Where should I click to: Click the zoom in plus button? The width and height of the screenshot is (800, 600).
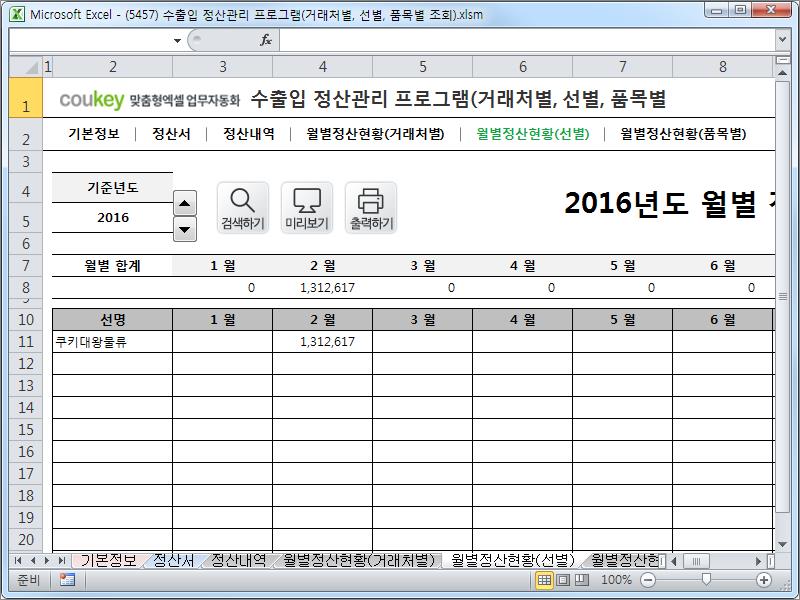tap(764, 580)
